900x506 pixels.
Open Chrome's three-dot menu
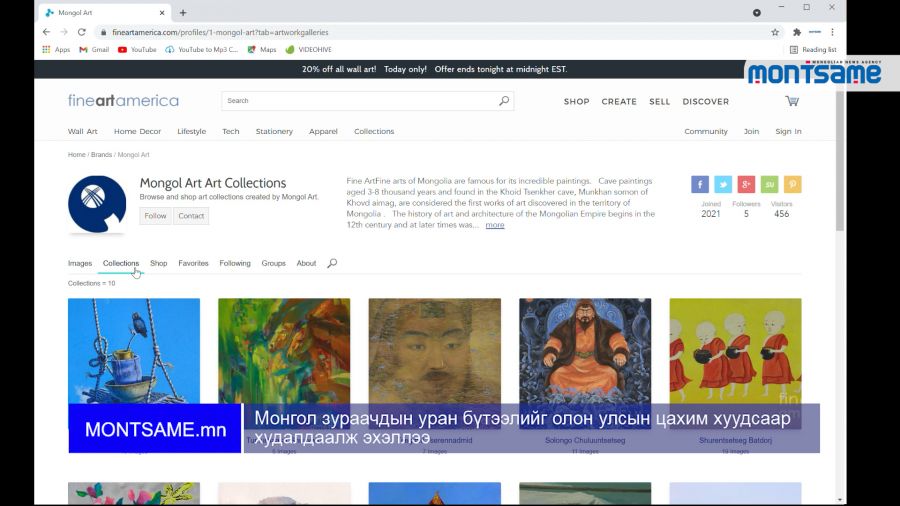832,32
